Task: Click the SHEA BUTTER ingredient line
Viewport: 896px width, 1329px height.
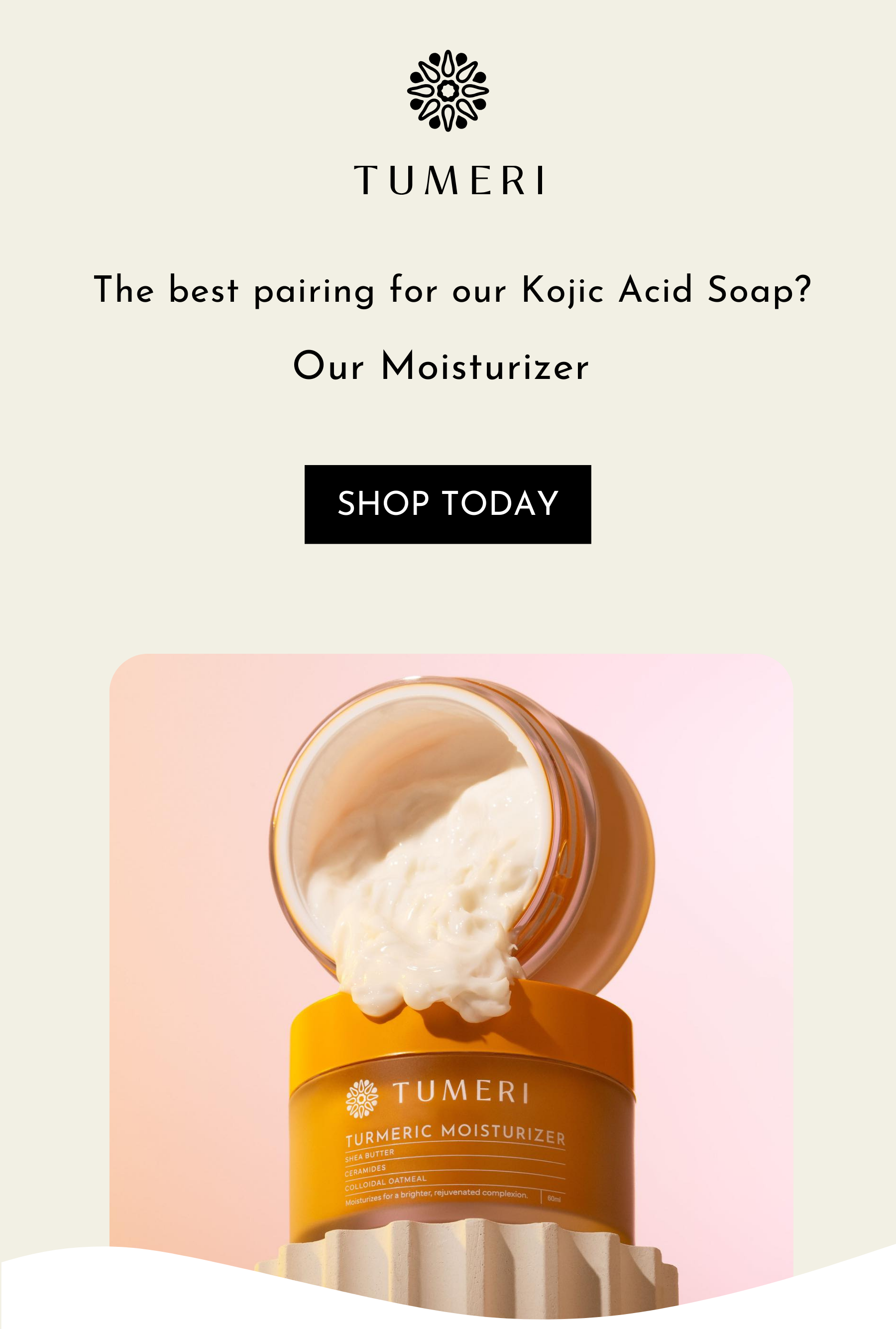Action: point(369,1155)
